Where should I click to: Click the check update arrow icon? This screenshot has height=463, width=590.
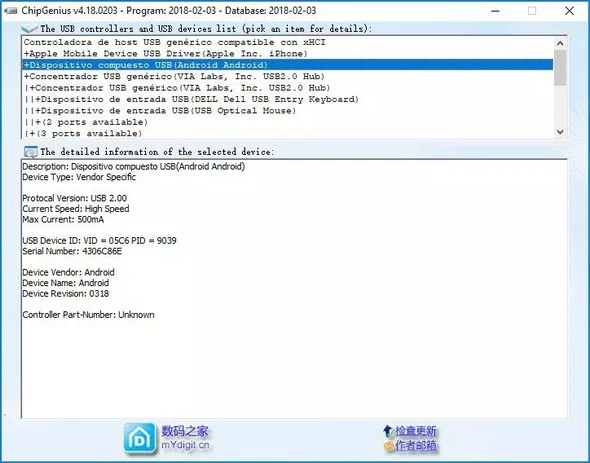coord(388,431)
